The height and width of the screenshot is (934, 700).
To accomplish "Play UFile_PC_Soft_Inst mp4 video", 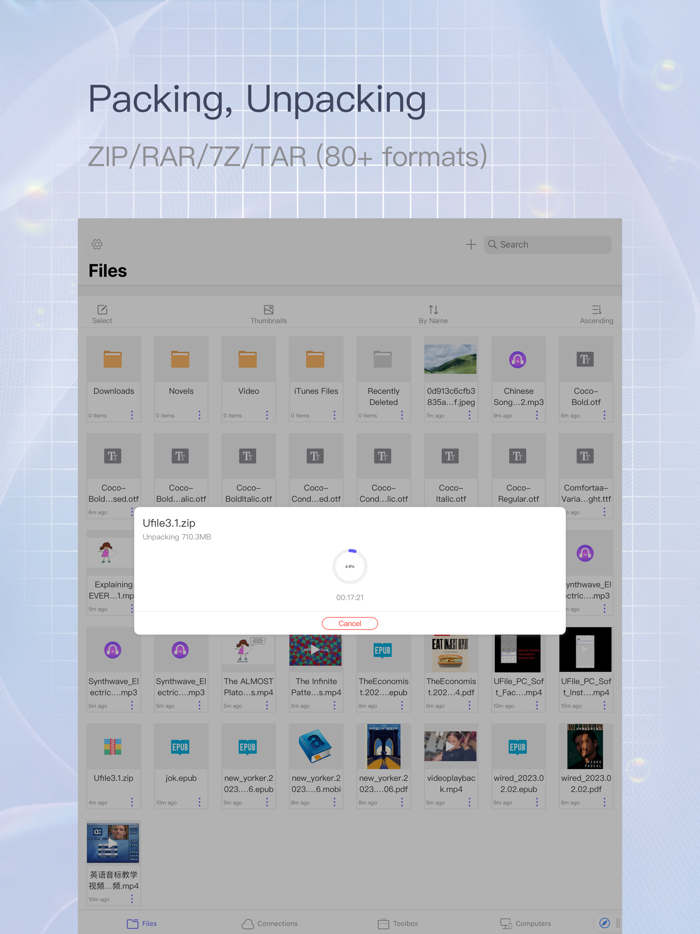I will (586, 669).
